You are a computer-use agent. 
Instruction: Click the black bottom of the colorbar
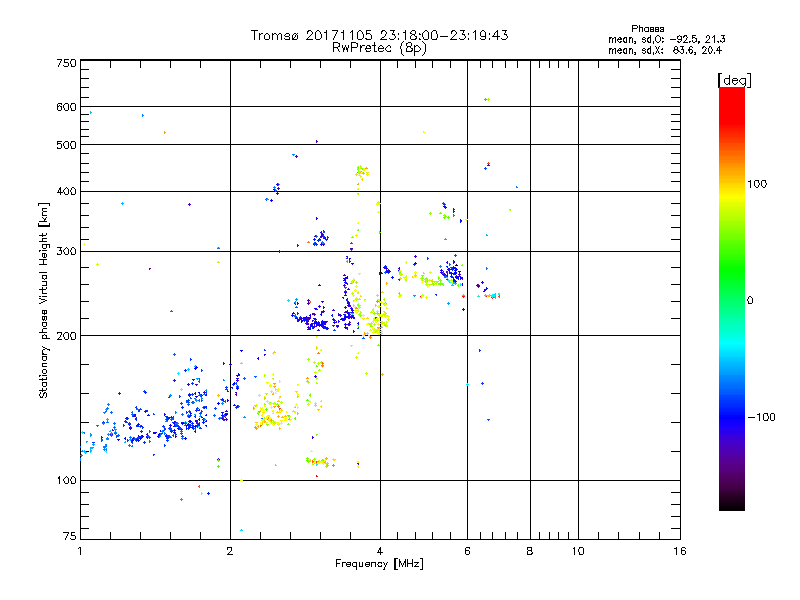click(x=732, y=503)
